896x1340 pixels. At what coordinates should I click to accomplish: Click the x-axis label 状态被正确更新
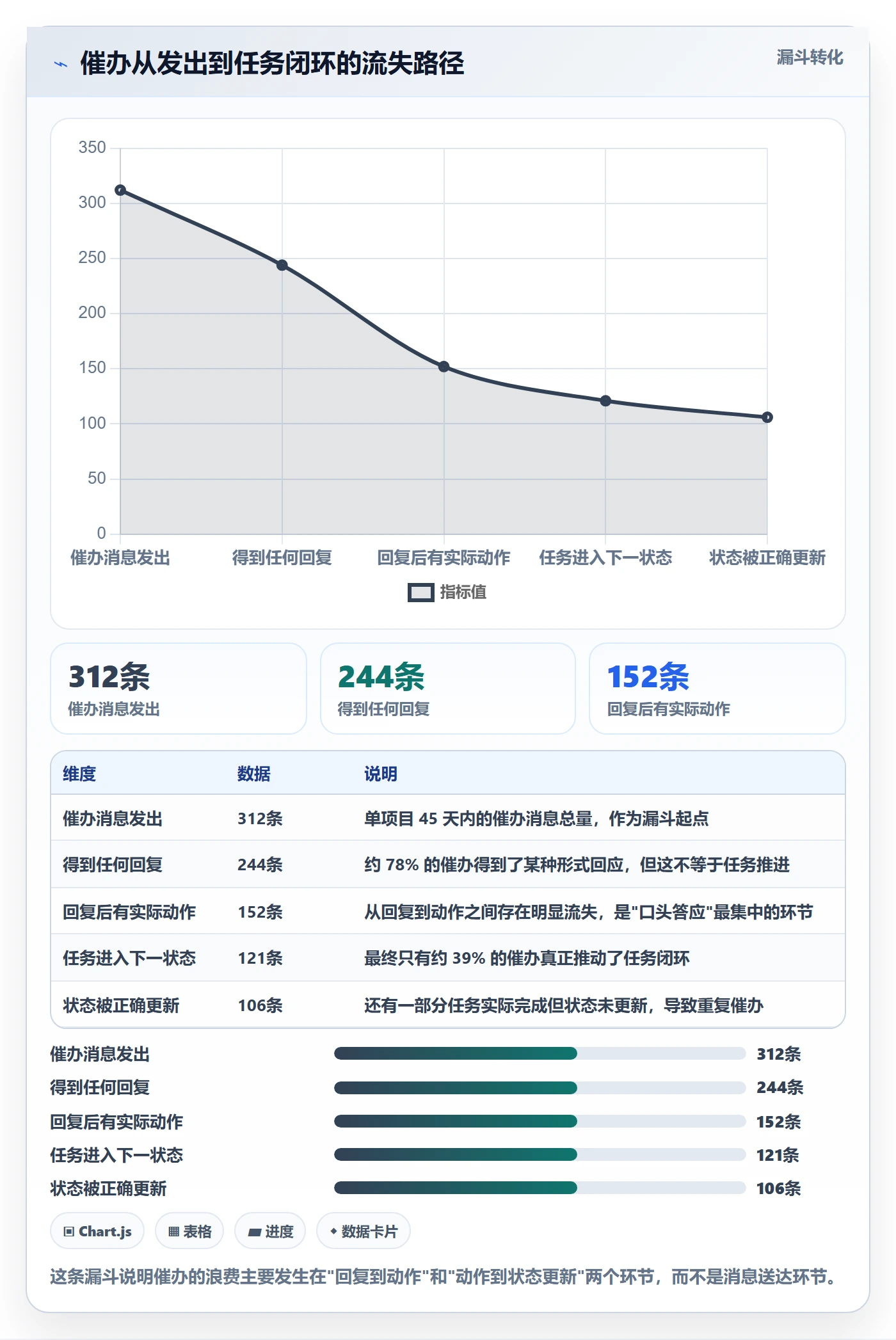(767, 558)
